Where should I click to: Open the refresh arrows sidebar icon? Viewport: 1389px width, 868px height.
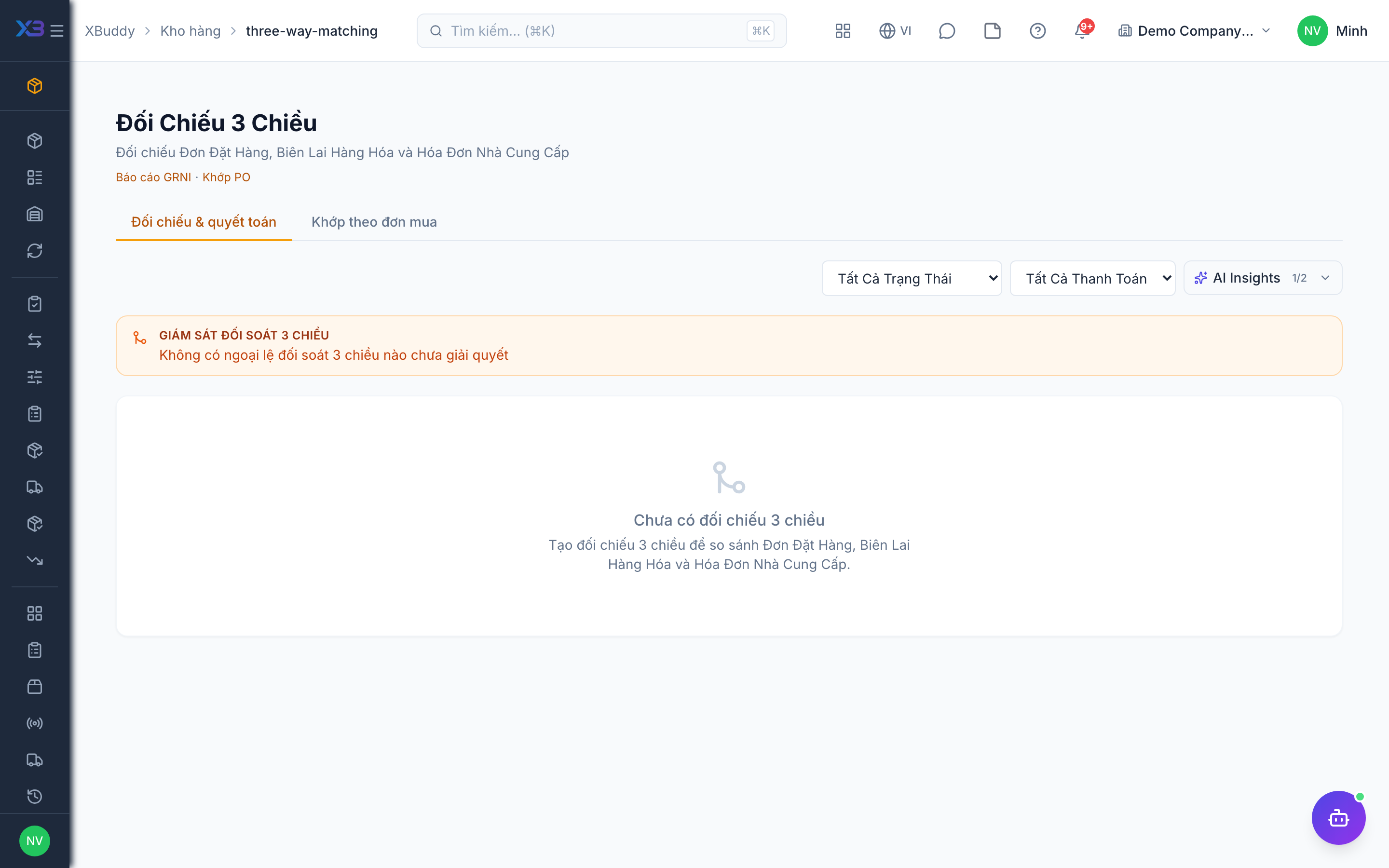[34, 251]
